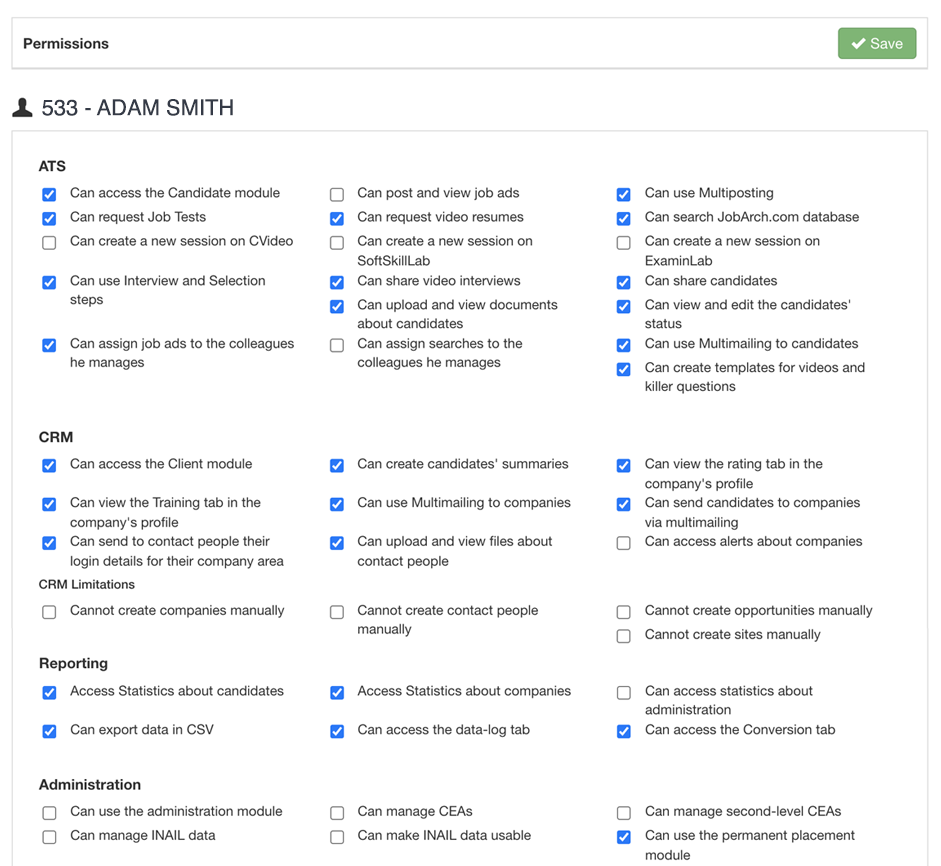Check Cannot create contact people manually
The width and height of the screenshot is (941, 866).
tap(337, 612)
